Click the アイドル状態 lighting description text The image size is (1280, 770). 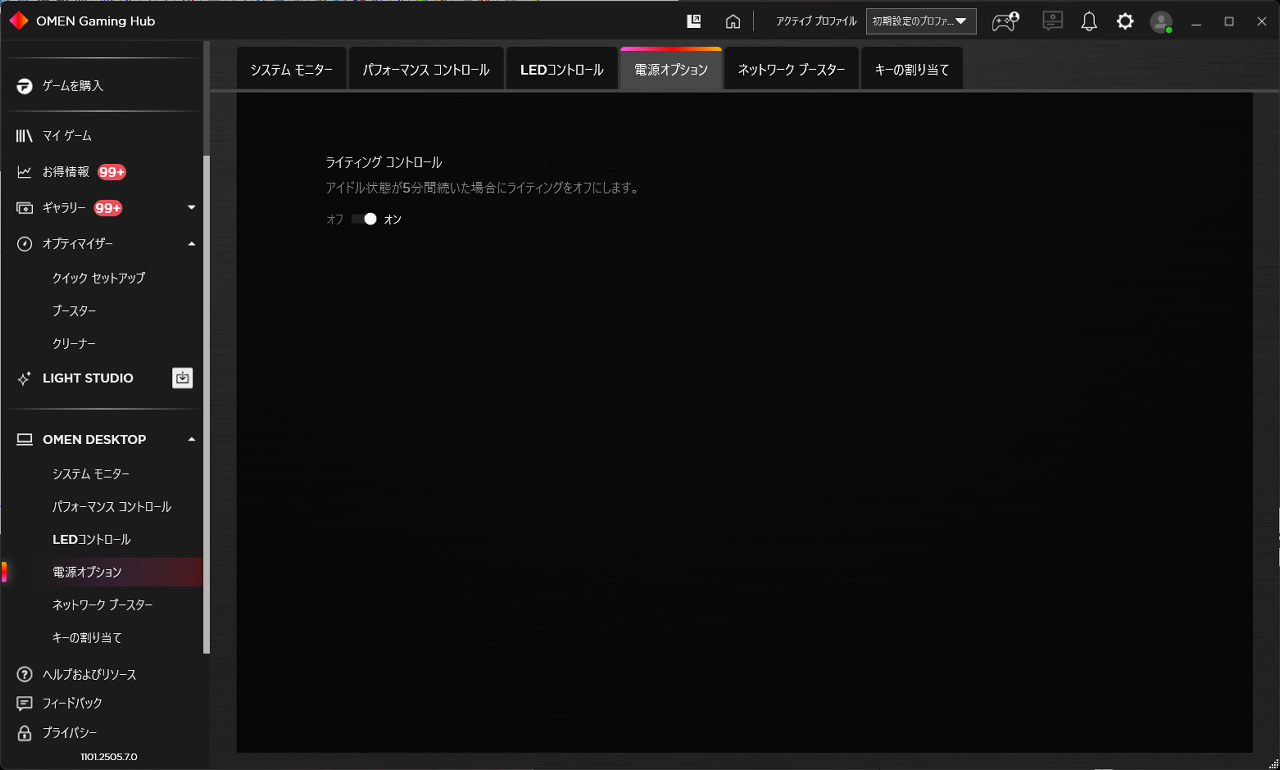[482, 188]
